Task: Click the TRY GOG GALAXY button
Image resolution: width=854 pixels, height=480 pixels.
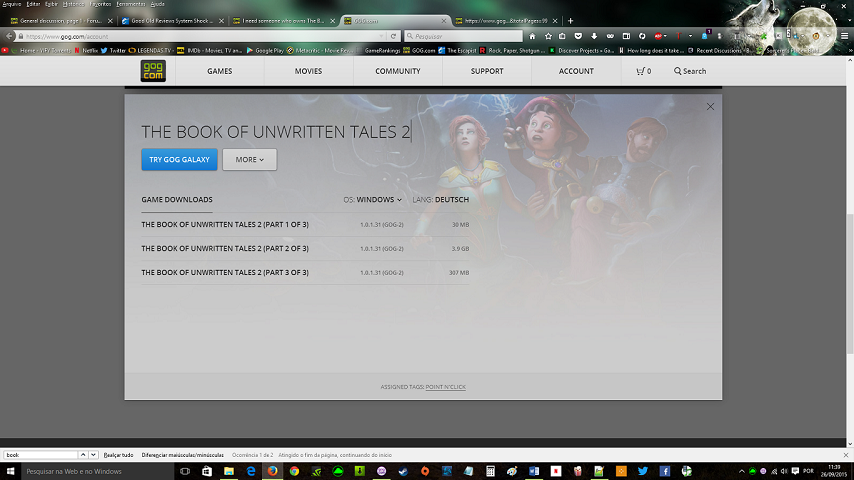Action: point(179,160)
